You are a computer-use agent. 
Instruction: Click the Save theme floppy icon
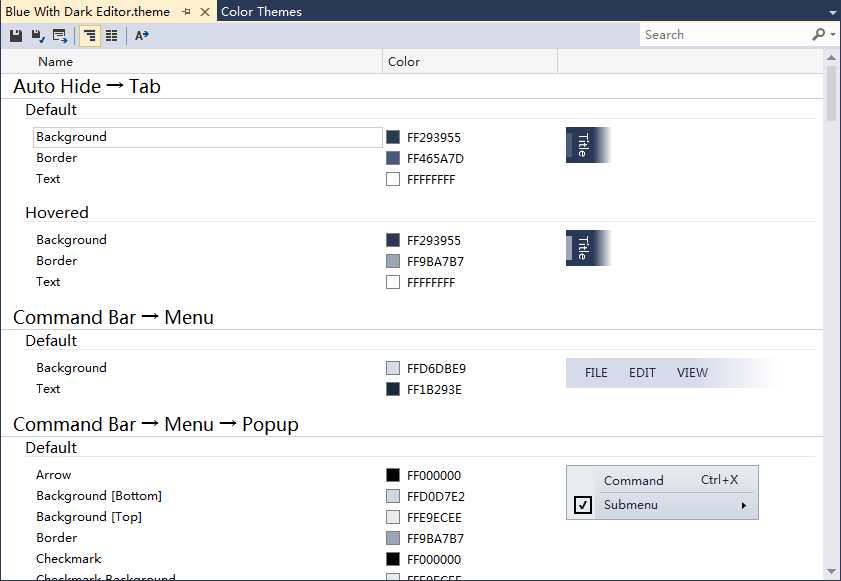(16, 36)
